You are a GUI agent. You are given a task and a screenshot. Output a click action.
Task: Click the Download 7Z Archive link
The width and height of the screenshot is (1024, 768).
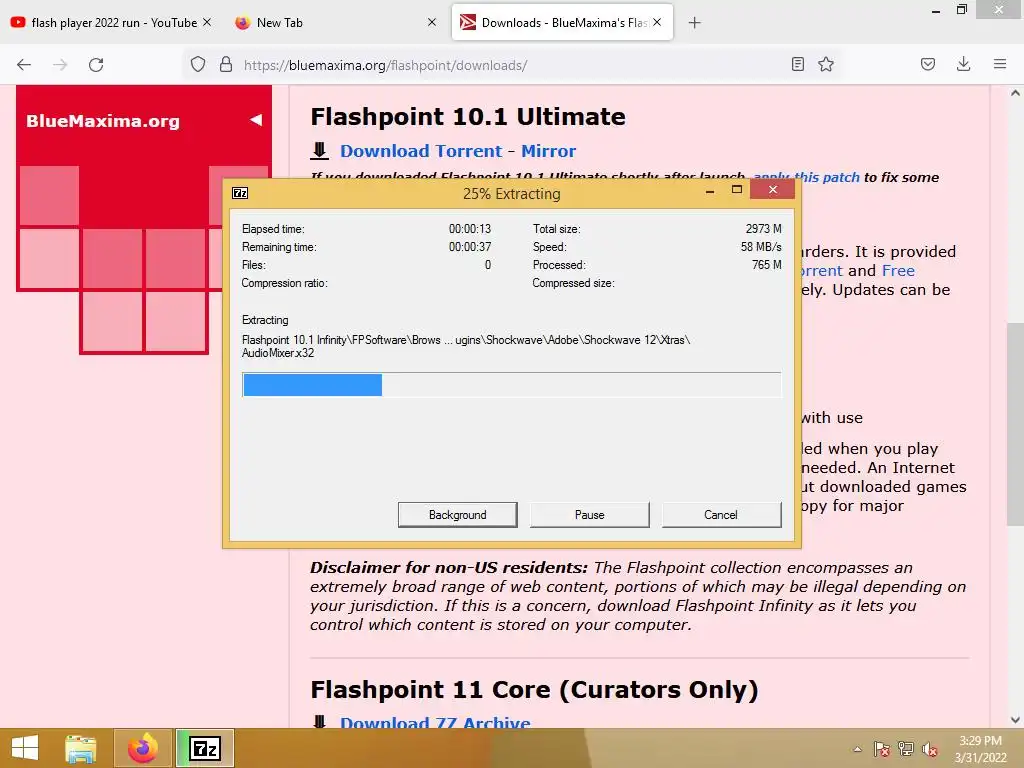coord(435,722)
